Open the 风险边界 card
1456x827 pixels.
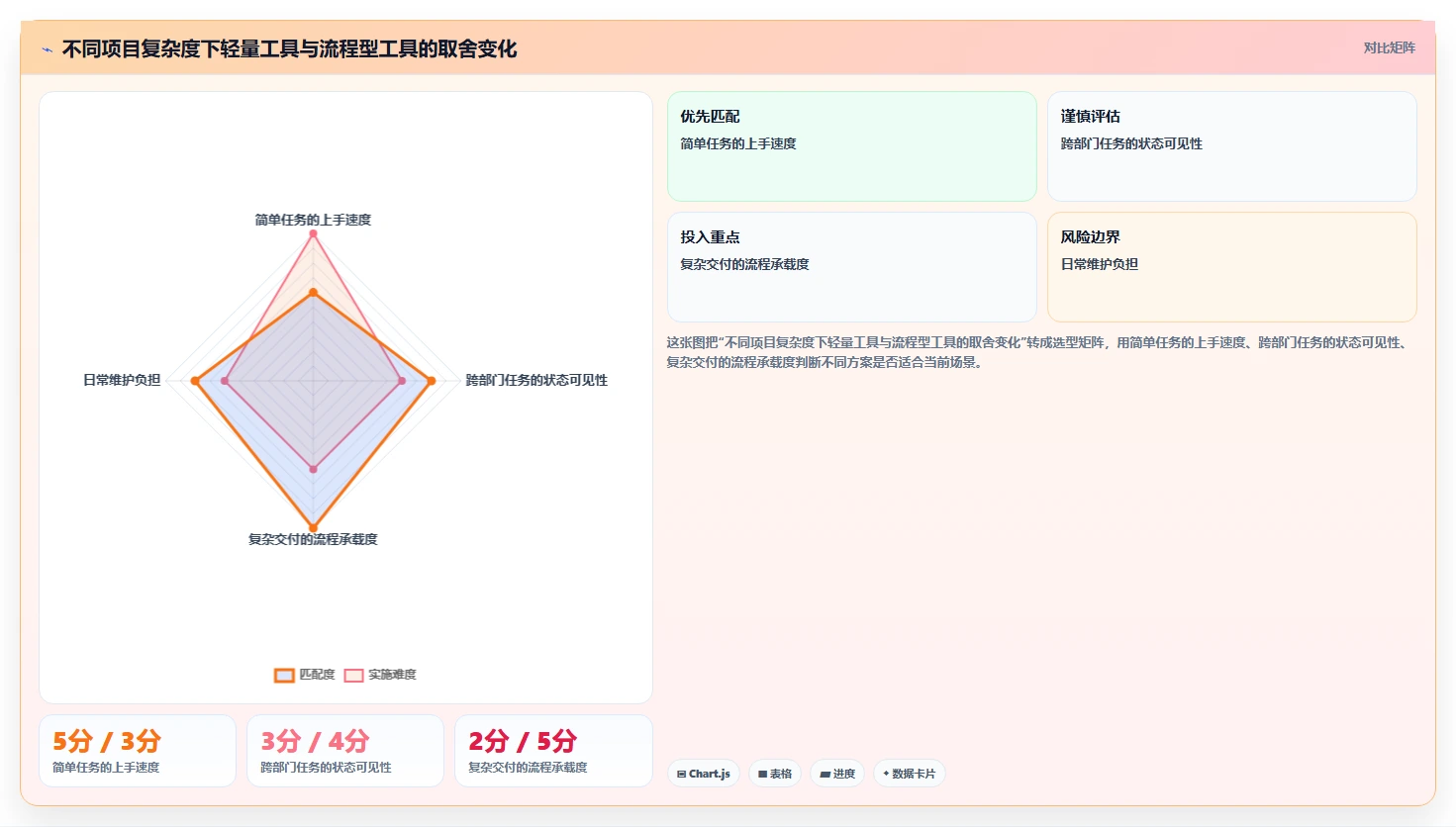1232,267
